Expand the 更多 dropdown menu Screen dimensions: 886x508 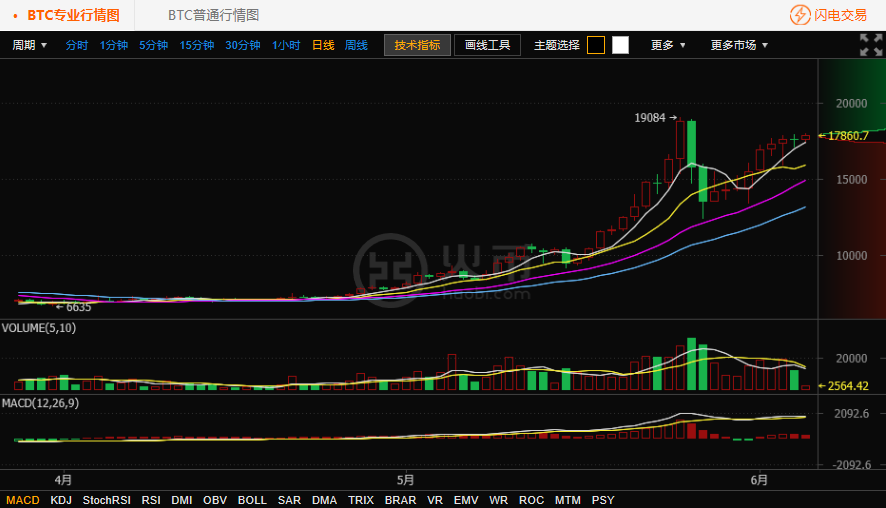[x=668, y=45]
